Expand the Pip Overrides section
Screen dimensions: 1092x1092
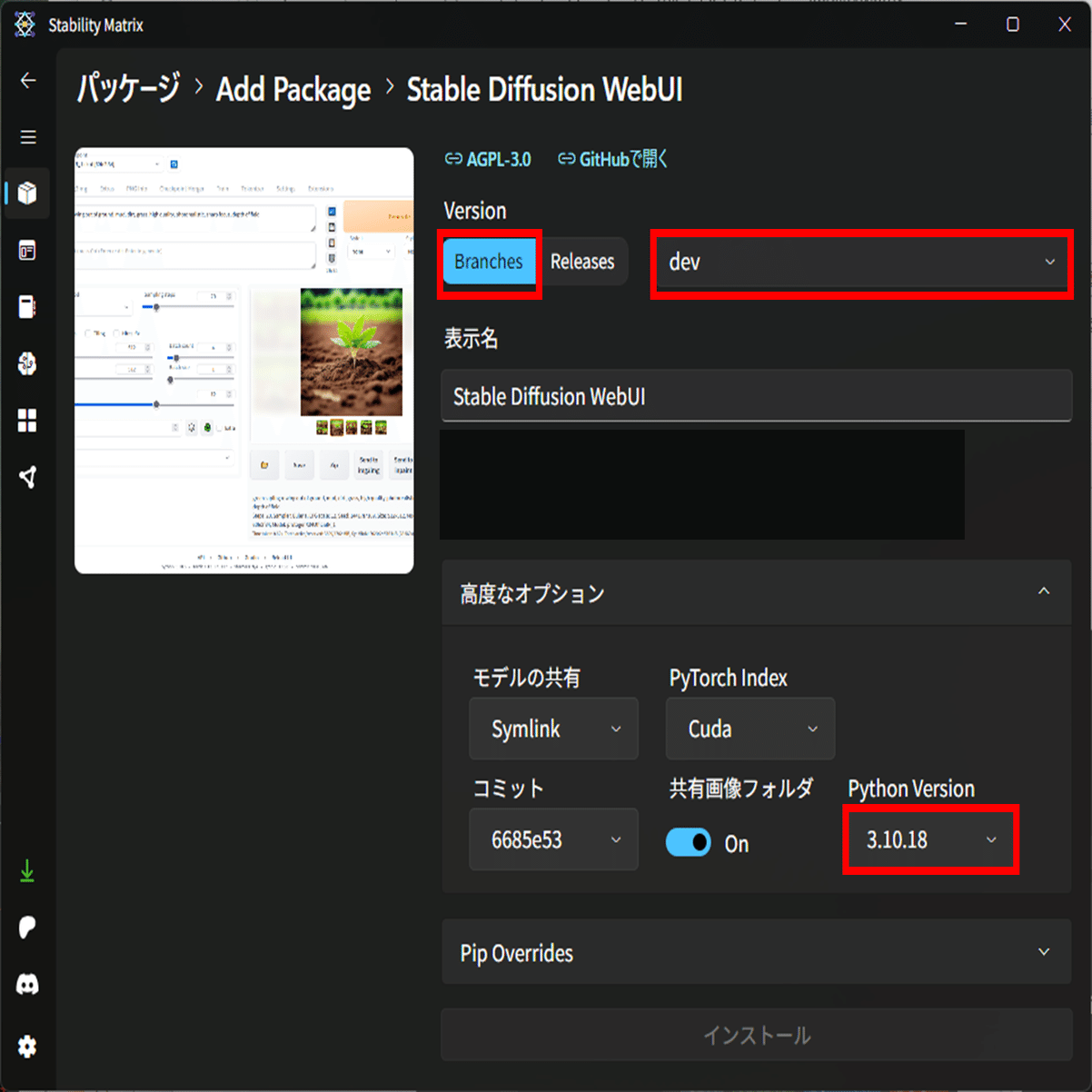click(756, 952)
